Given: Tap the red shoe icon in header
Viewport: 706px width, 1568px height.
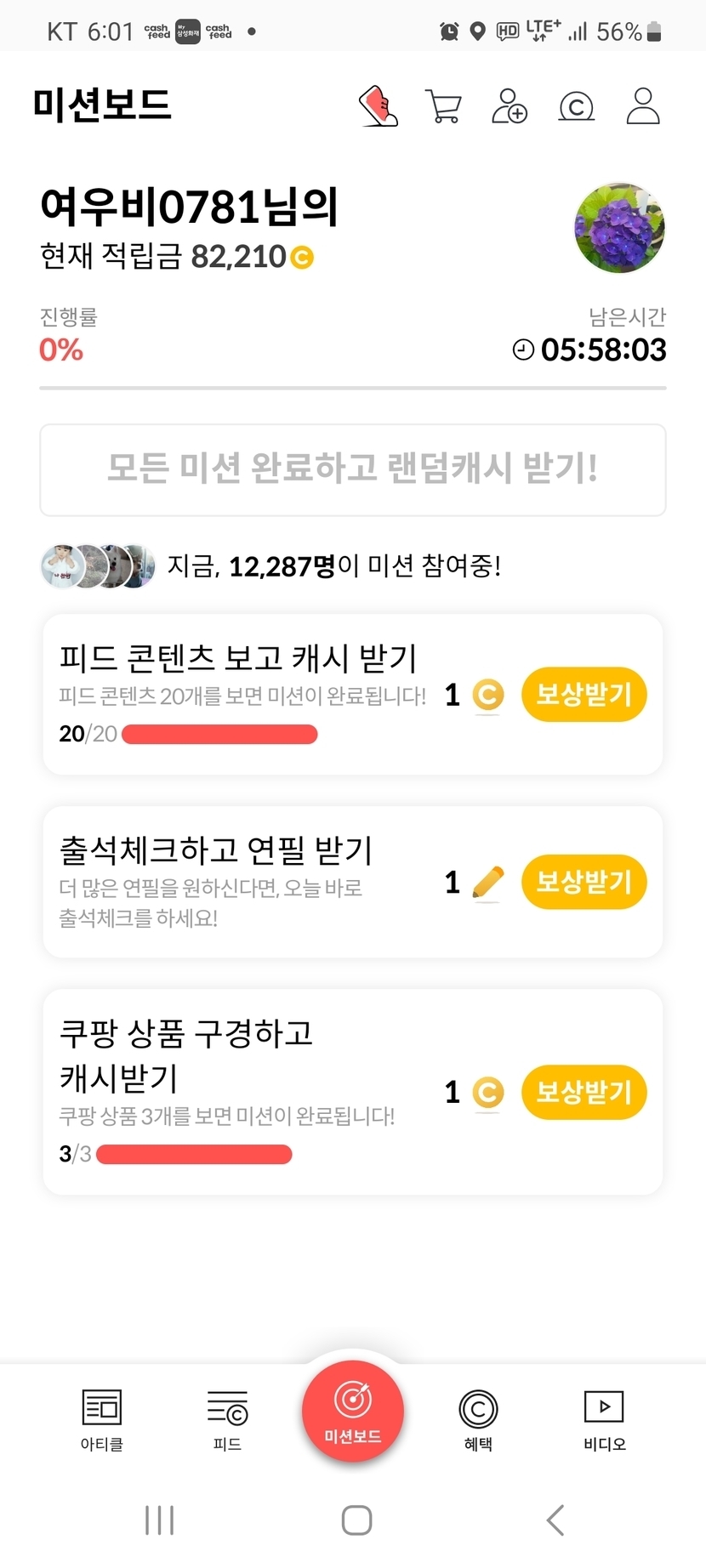Looking at the screenshot, I should pos(379,106).
